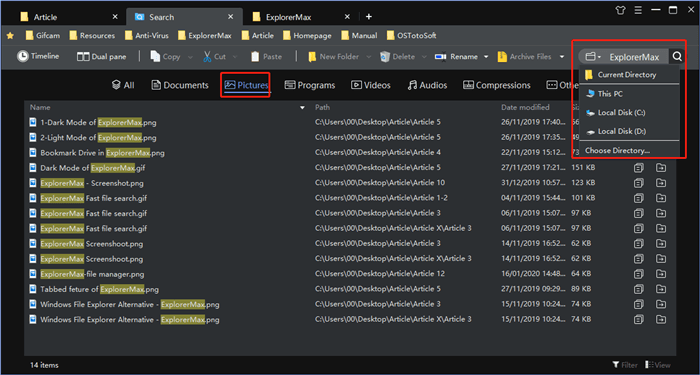Open the Filter option in status bar
Image resolution: width=700 pixels, height=375 pixels.
[x=624, y=365]
